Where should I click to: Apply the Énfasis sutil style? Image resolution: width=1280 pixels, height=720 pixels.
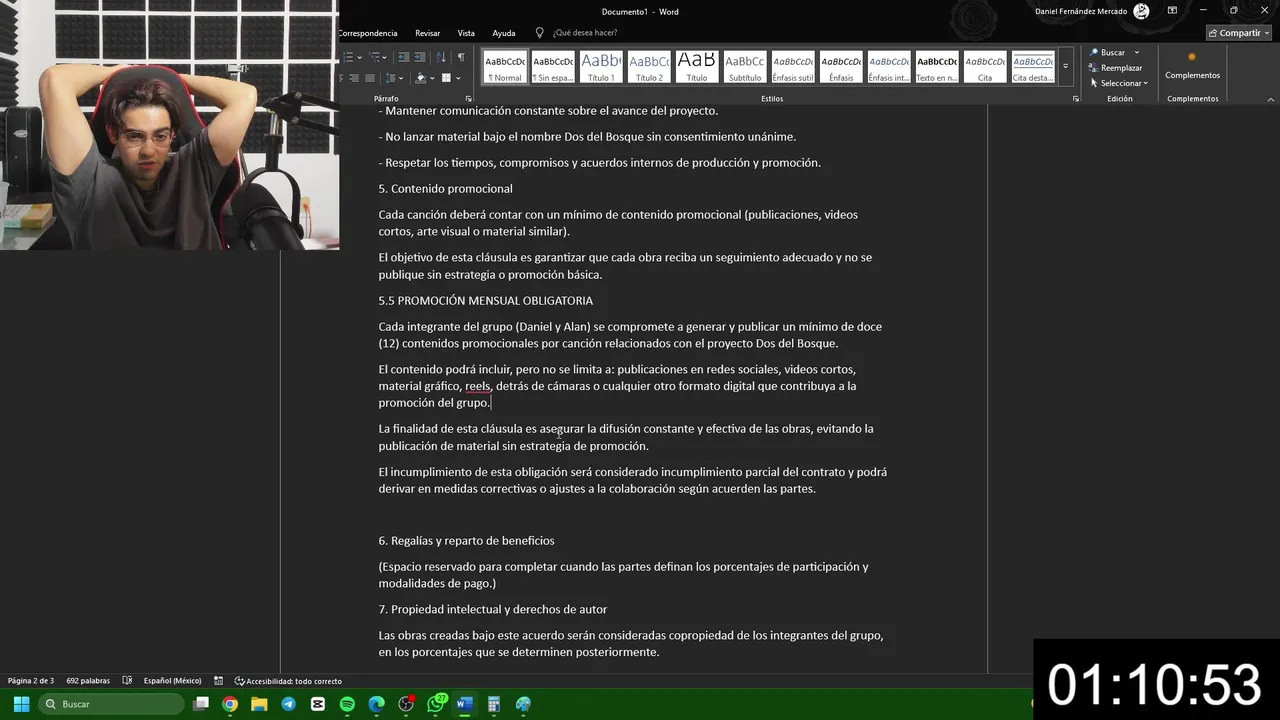[x=793, y=67]
